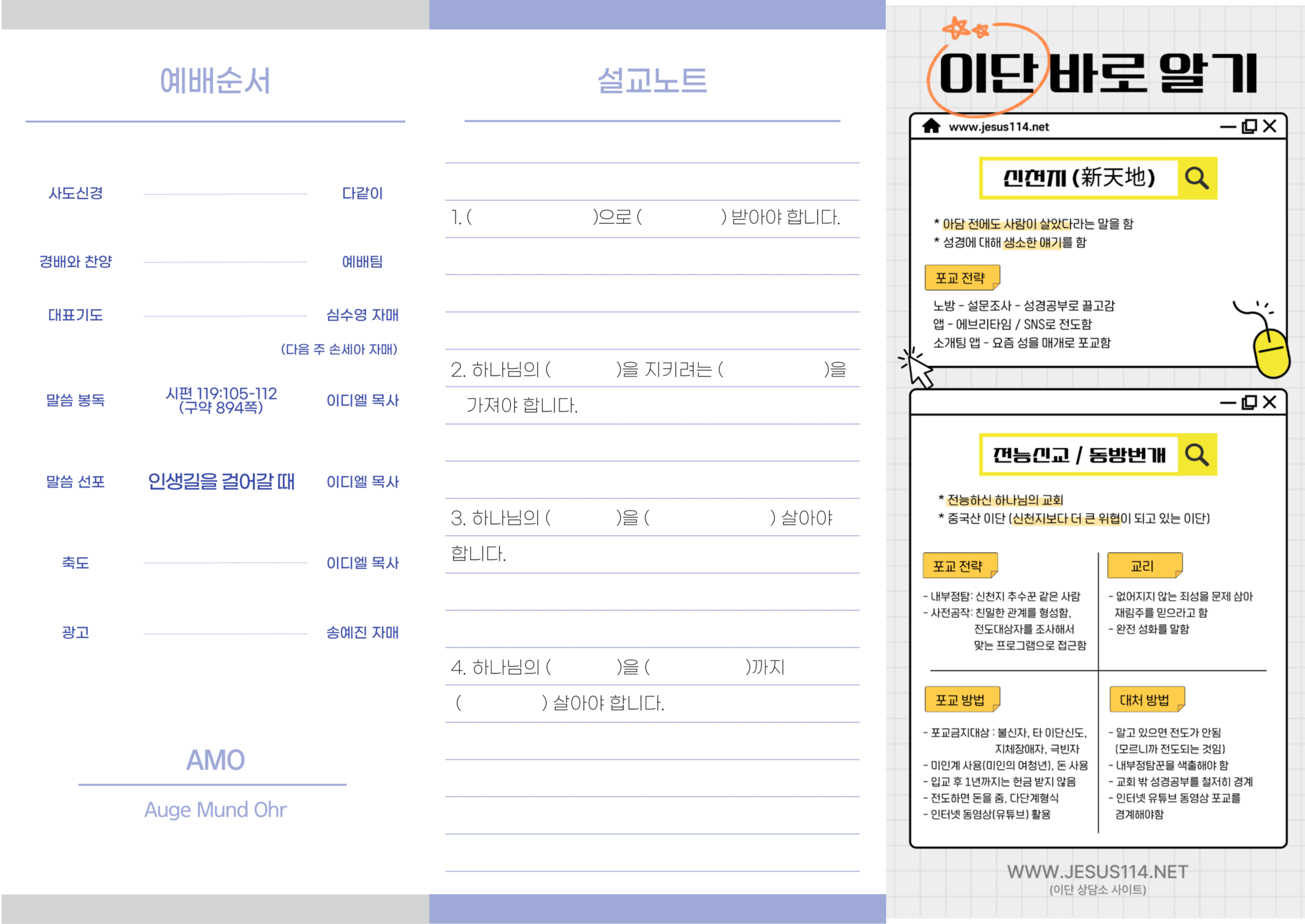This screenshot has width=1305, height=924.
Task: Click the 미인계 사용 bullet line
Action: point(1006,765)
